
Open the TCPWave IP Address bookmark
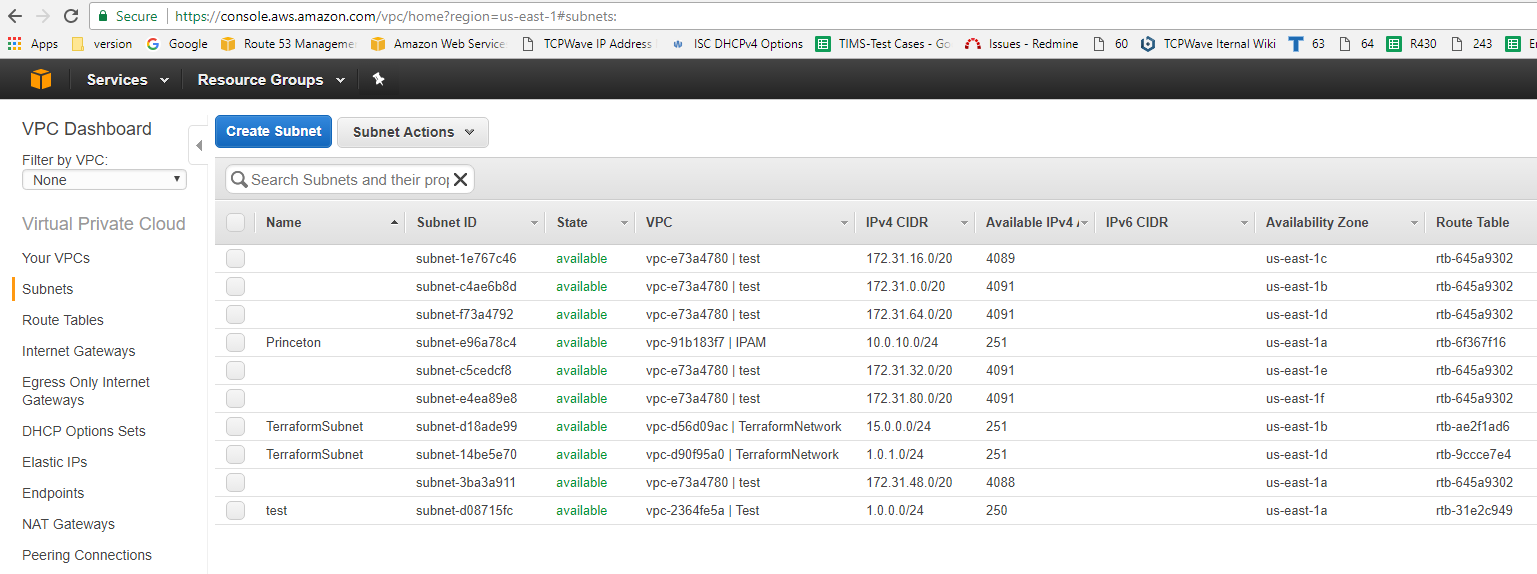(589, 44)
